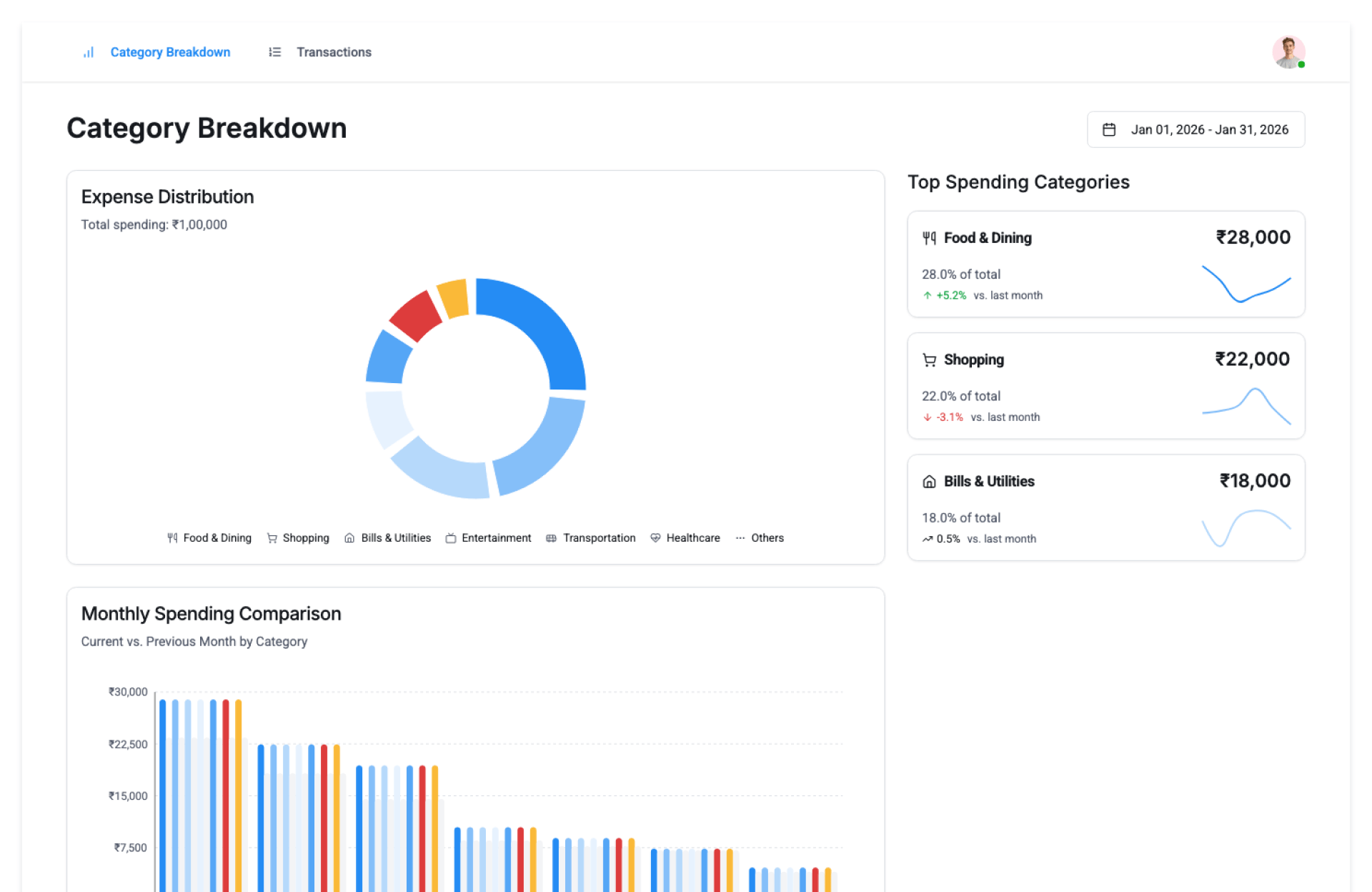Click the cart icon on Shopping card
The image size is (1372, 892).
(x=929, y=360)
